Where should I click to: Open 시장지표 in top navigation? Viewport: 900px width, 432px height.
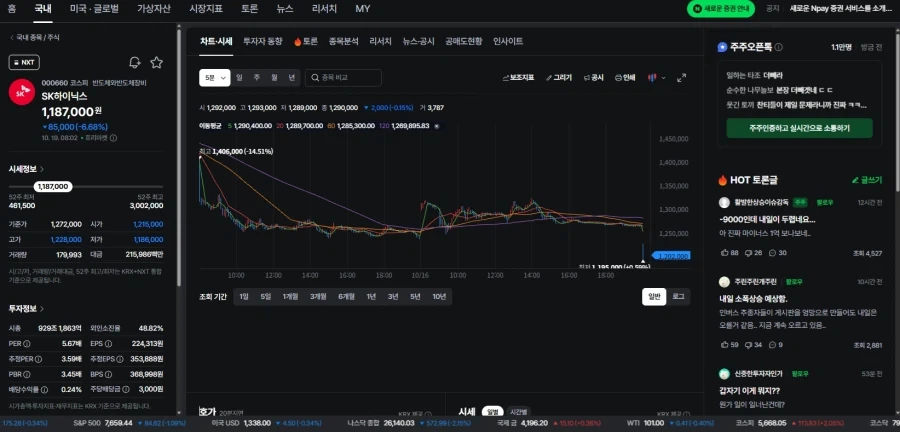[x=206, y=9]
